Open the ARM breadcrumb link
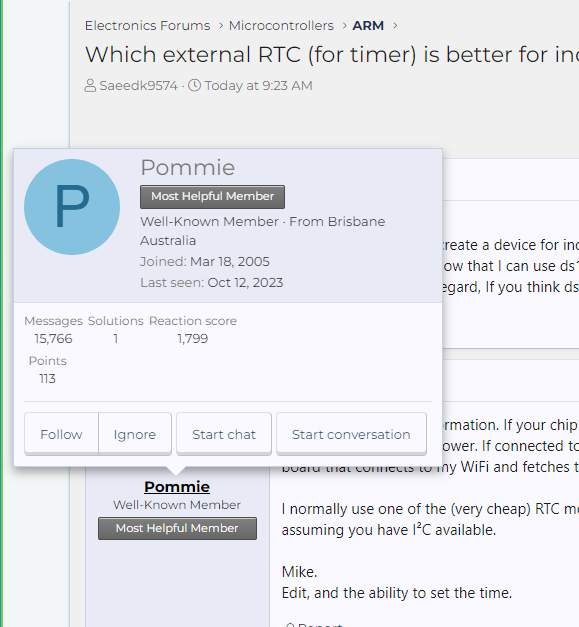This screenshot has height=627, width=579. tap(368, 26)
